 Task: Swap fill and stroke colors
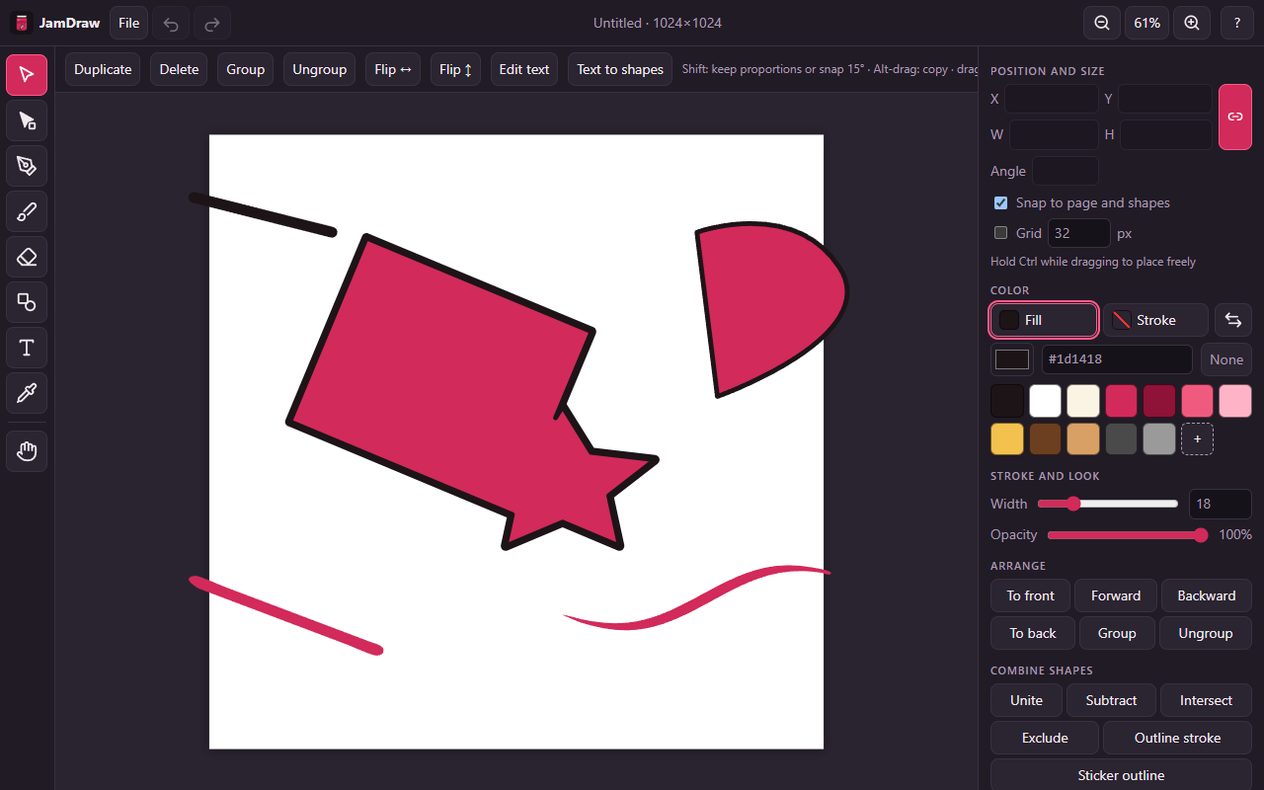coord(1233,320)
